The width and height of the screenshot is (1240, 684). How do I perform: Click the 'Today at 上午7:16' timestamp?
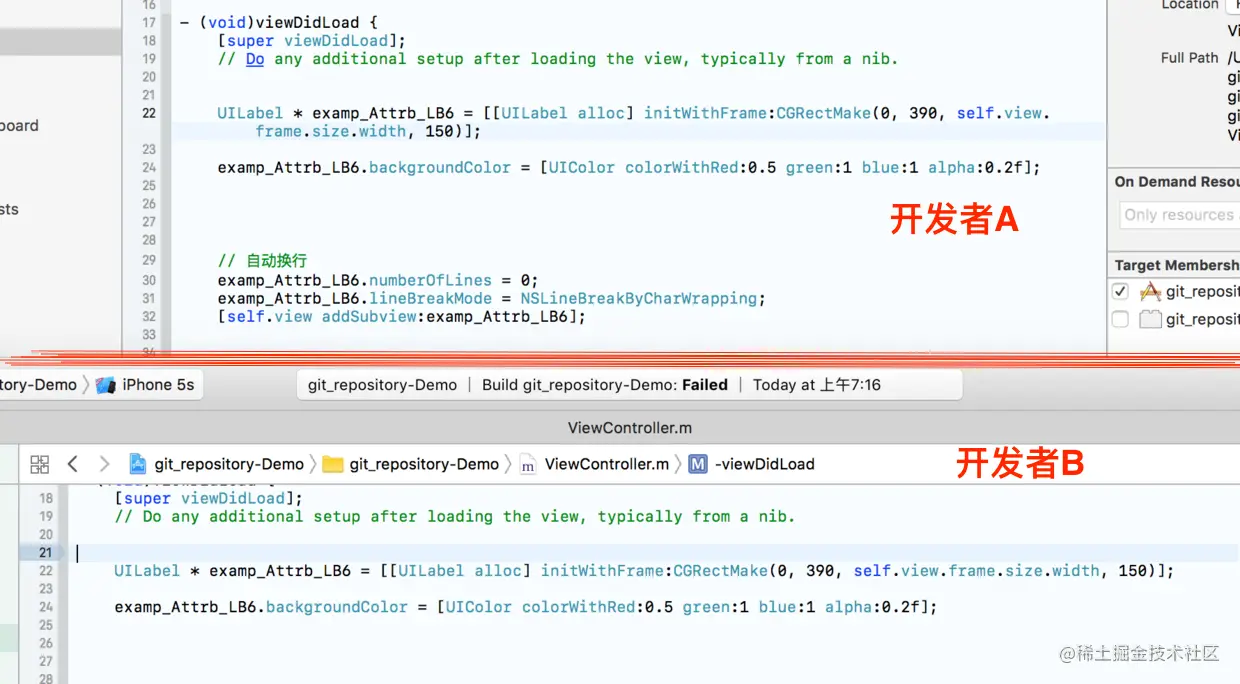(817, 385)
